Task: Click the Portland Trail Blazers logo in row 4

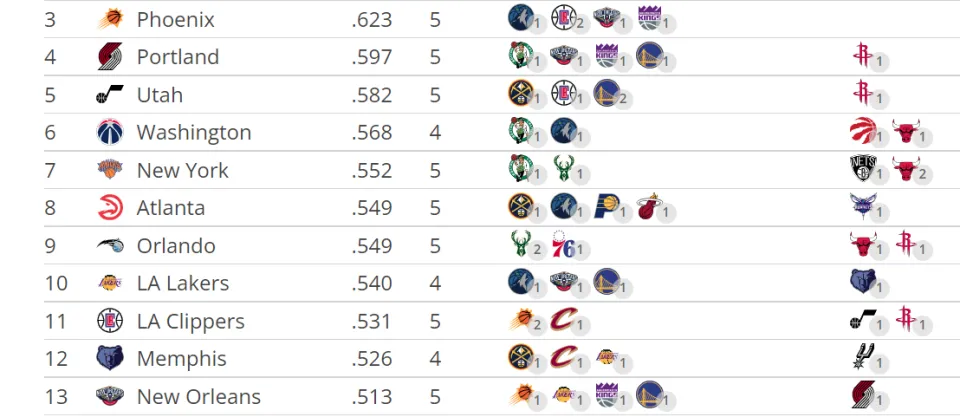Action: [110, 56]
